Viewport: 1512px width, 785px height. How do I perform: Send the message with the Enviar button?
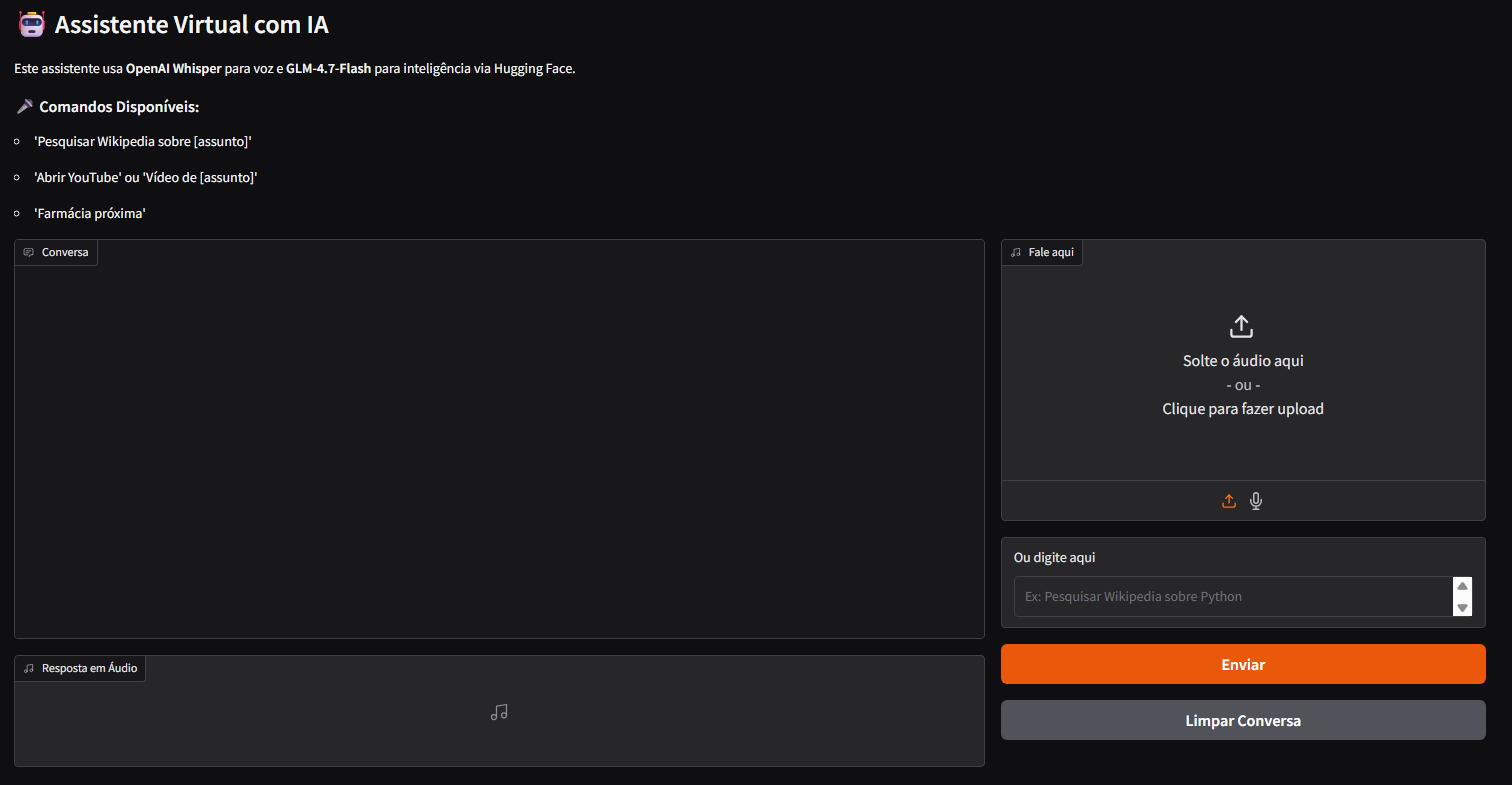1243,664
